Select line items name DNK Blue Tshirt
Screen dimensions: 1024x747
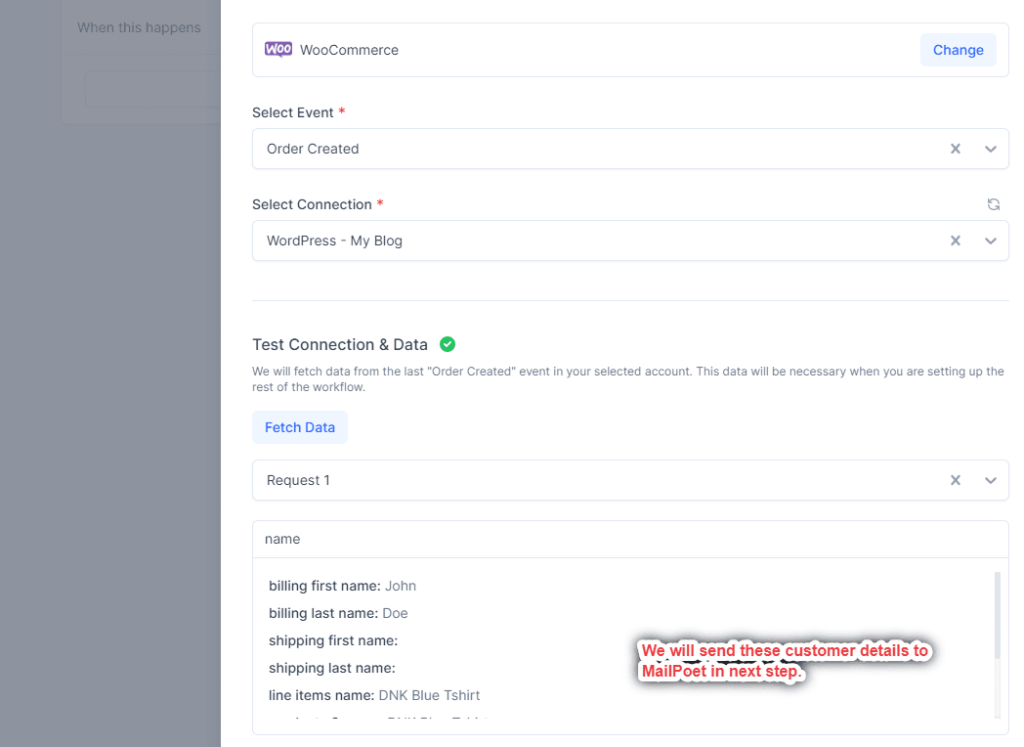[374, 695]
